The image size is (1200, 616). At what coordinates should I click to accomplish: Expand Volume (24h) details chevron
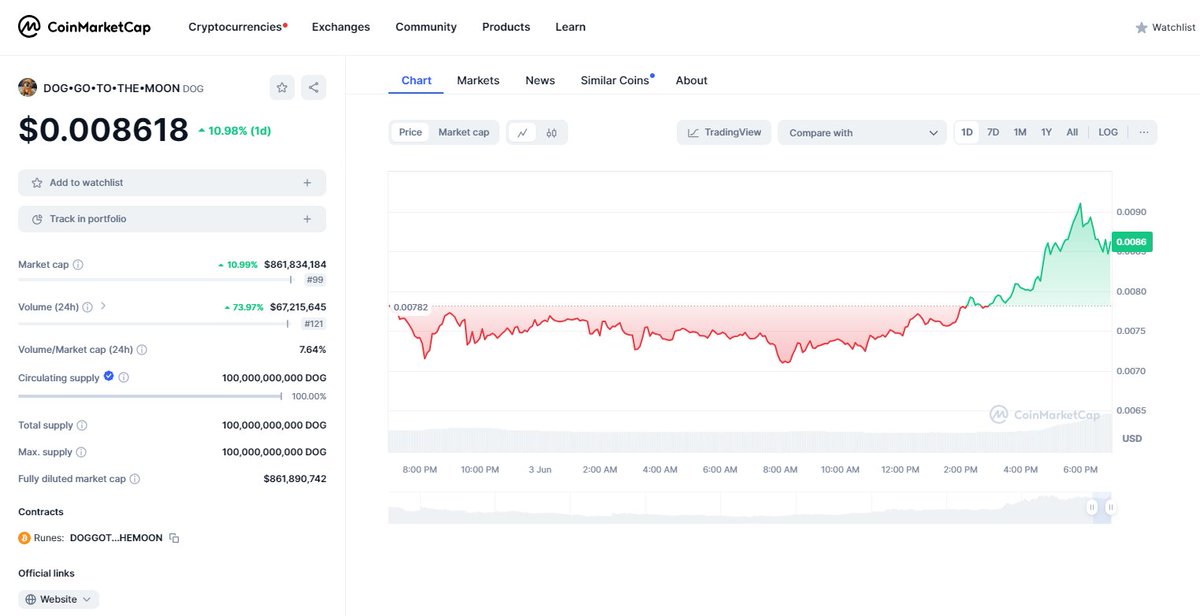103,307
